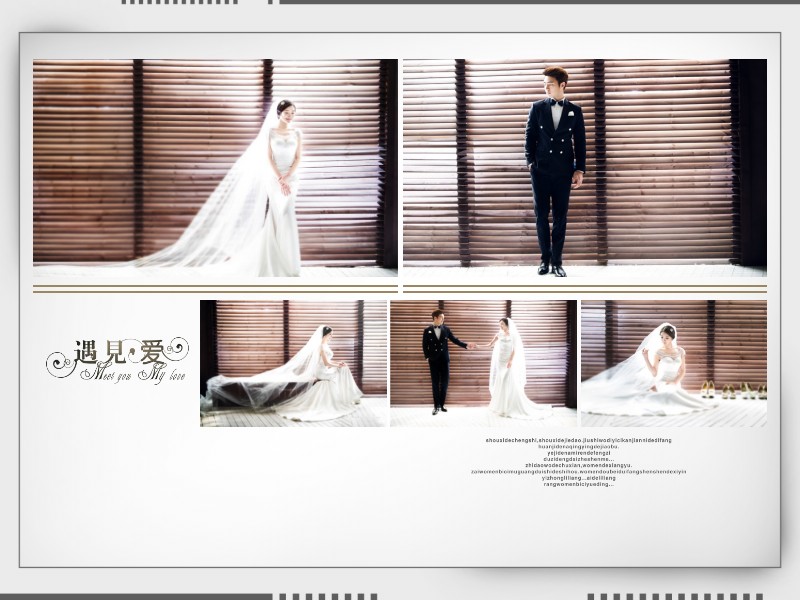Screen dimensions: 800x600
Task: Click the dashed strip at the bottom right
Action: pos(675,596)
